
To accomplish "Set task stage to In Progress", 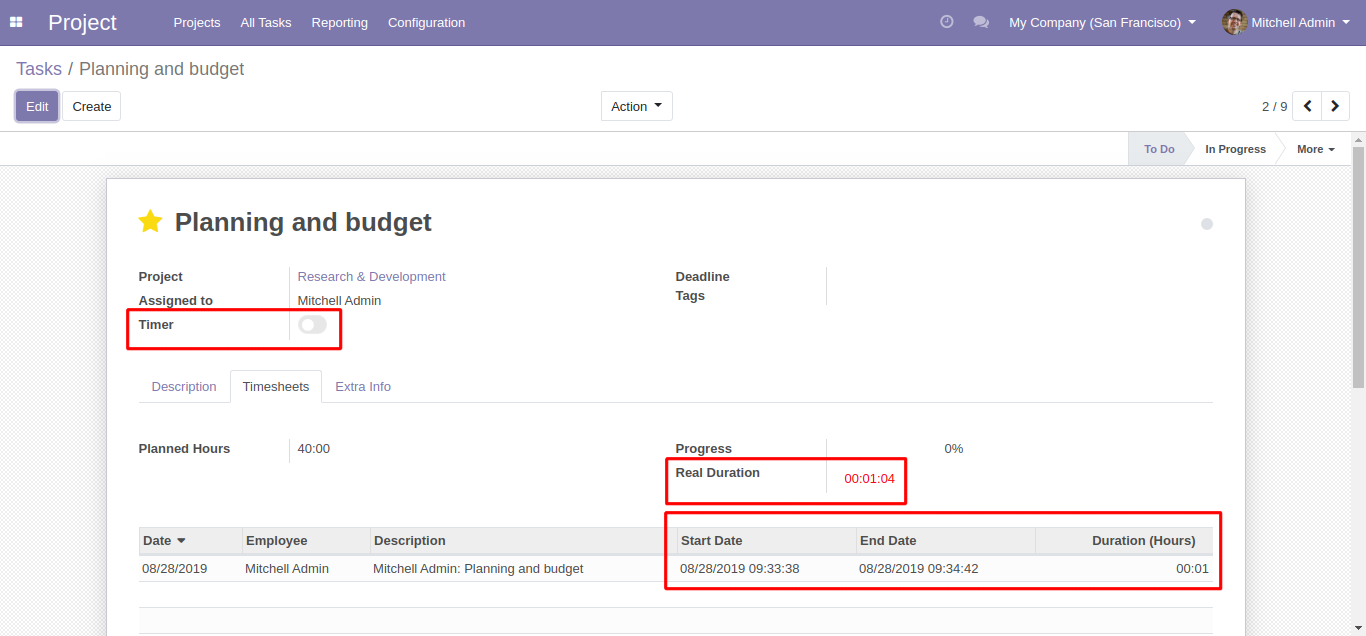I will pyautogui.click(x=1234, y=149).
